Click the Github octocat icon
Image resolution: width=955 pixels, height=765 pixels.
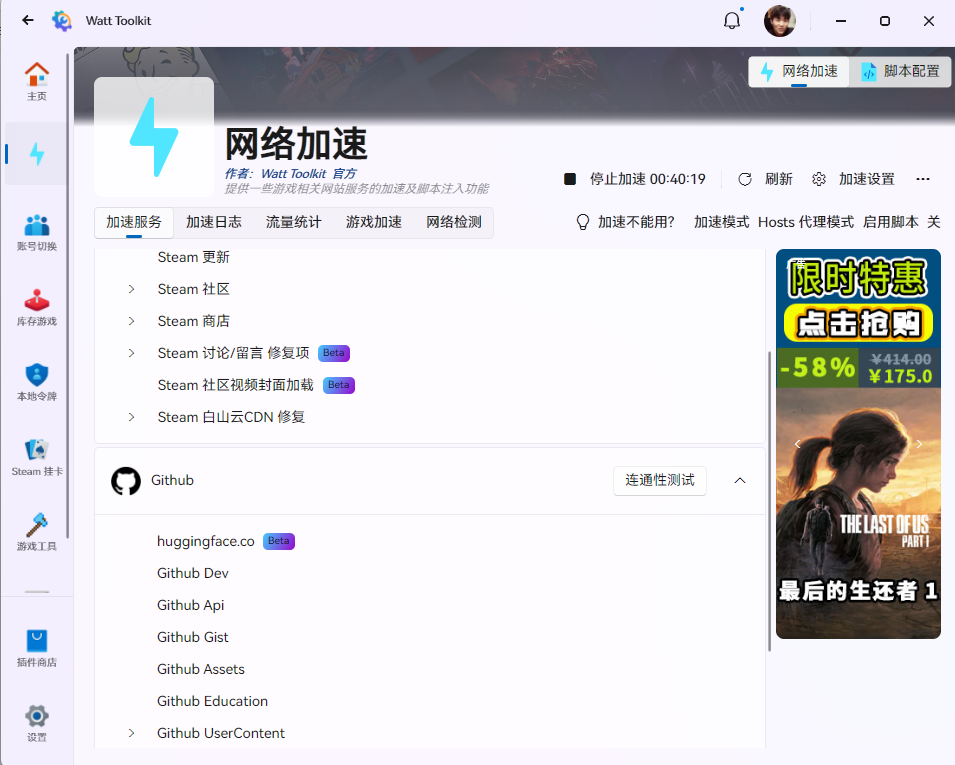pos(126,481)
